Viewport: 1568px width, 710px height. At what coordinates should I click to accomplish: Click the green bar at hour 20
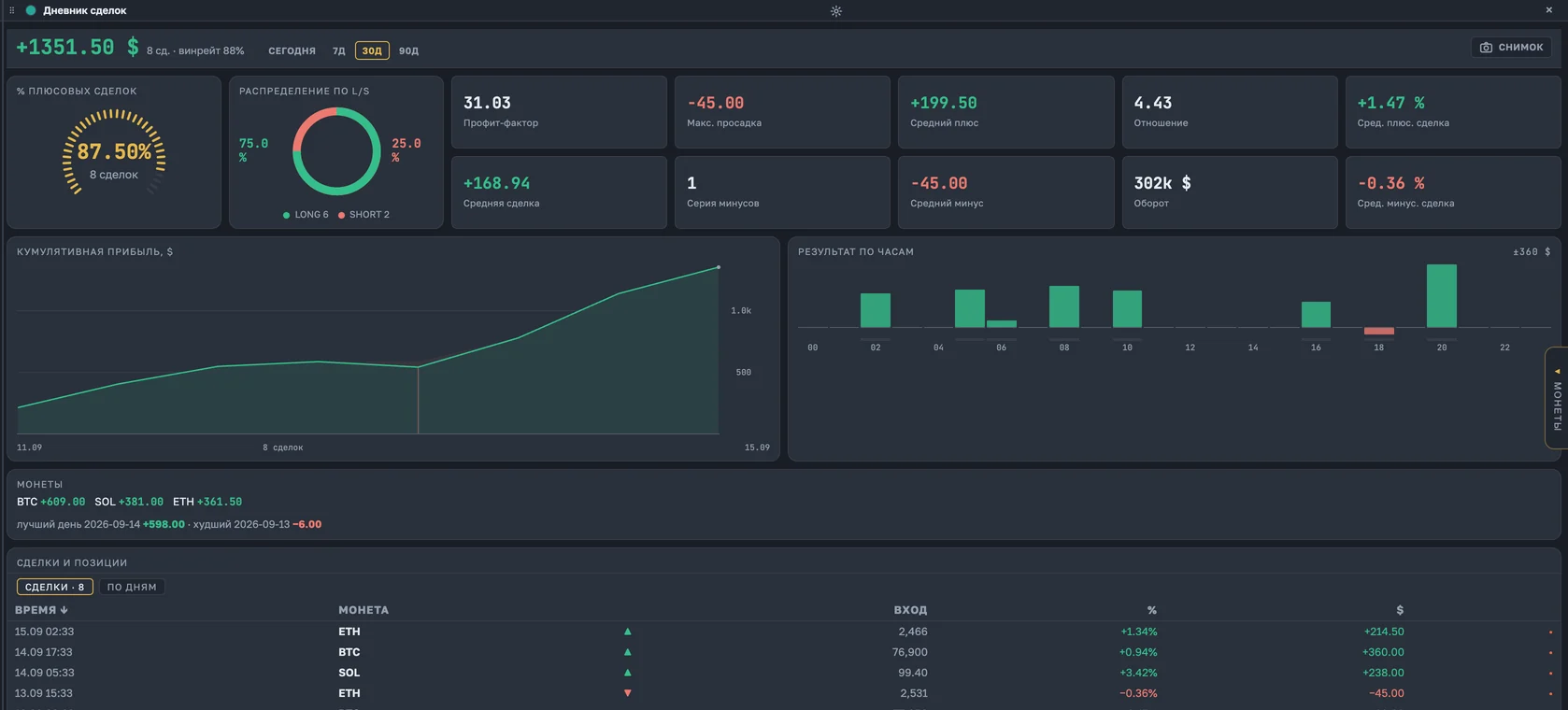tap(1442, 295)
